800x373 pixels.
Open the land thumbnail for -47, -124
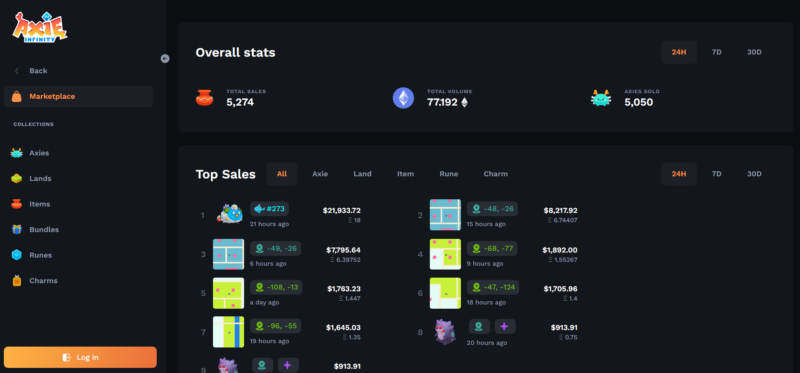(445, 293)
